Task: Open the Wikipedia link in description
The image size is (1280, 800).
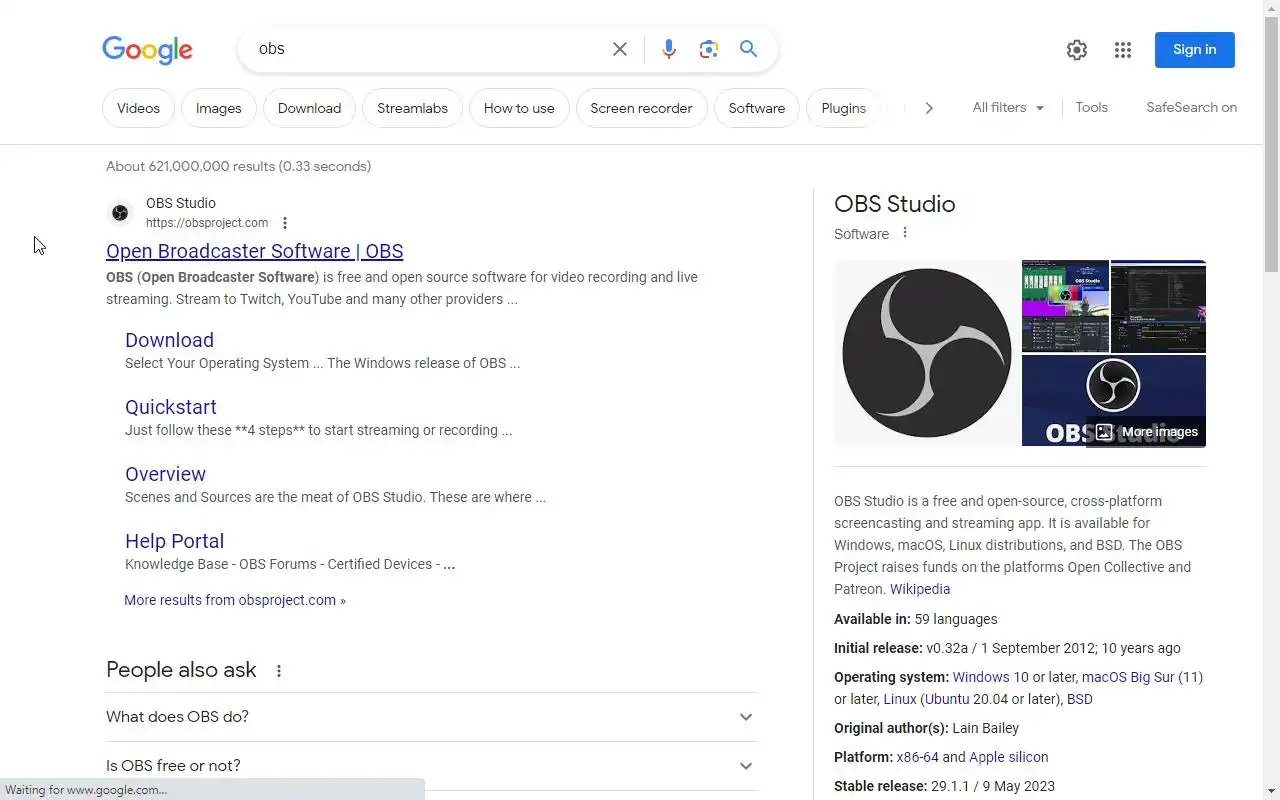Action: tap(920, 589)
